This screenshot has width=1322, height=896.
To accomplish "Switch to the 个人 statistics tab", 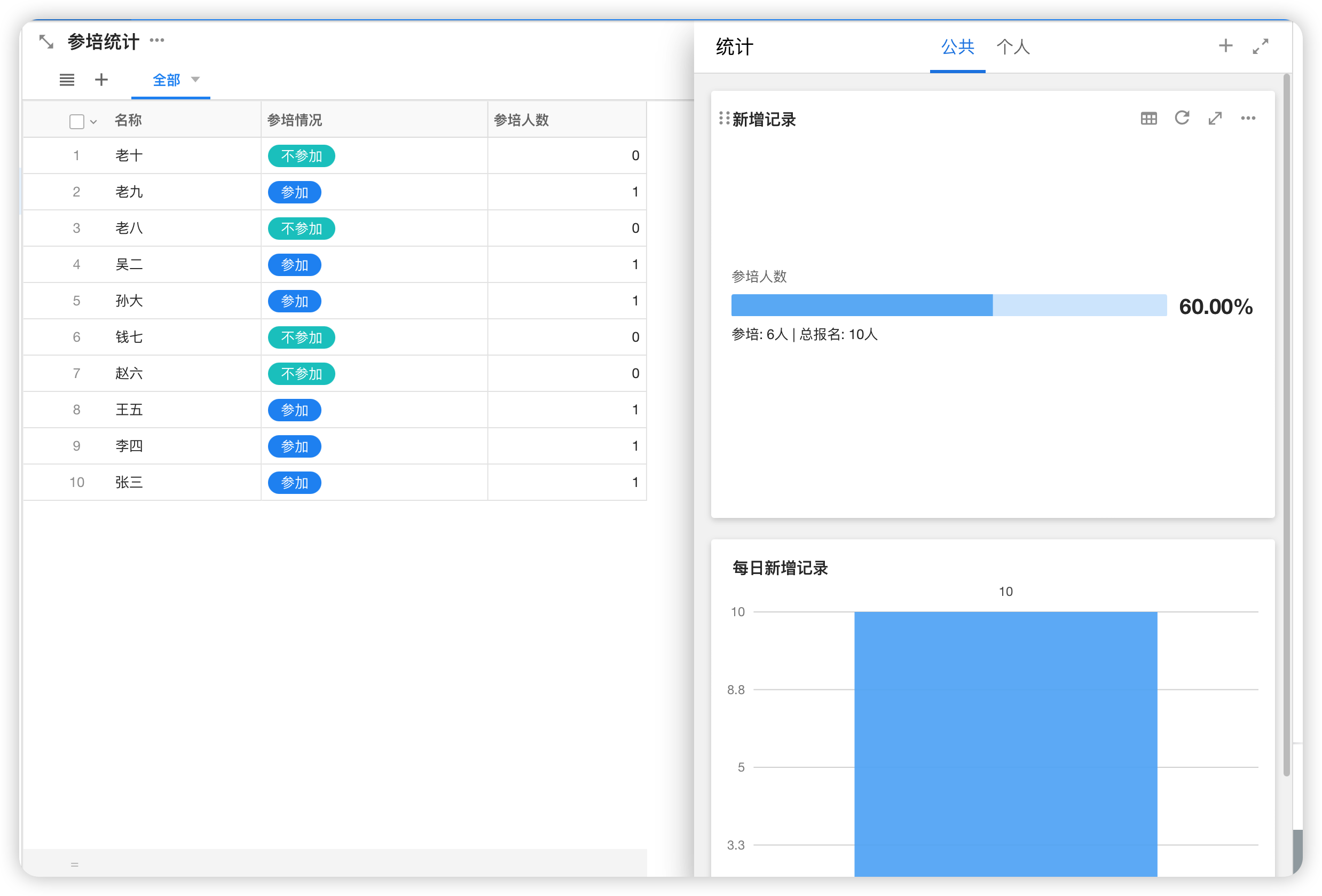I will (x=1012, y=46).
